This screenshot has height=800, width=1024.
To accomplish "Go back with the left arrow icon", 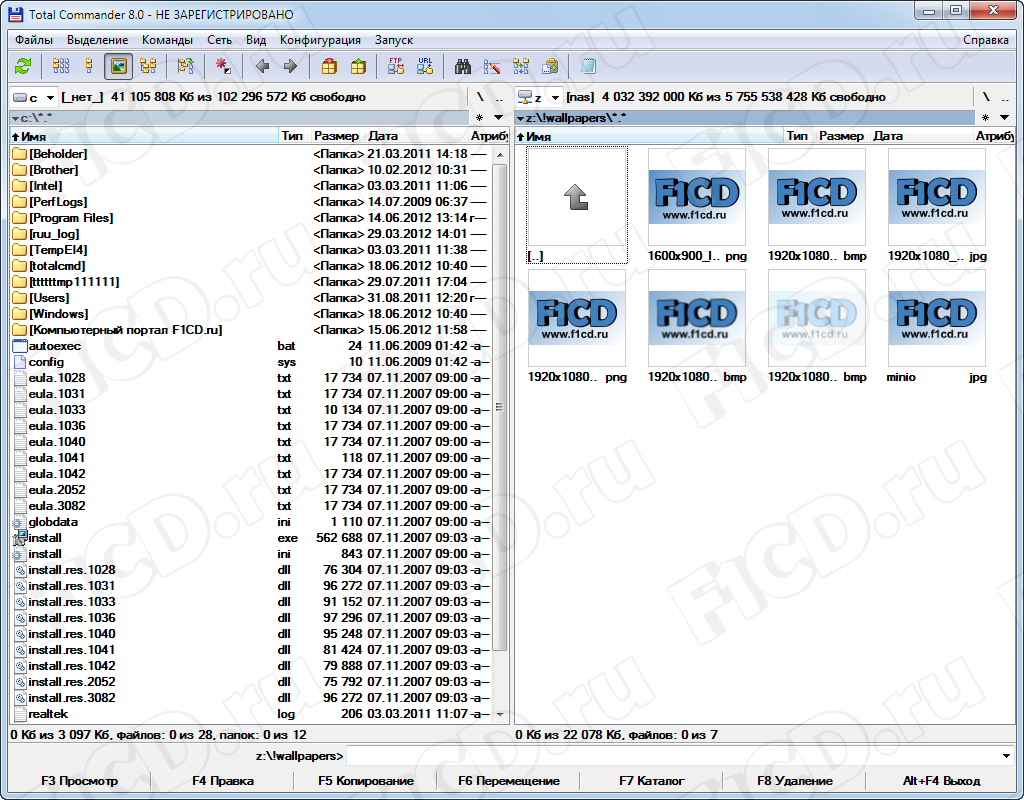I will click(x=263, y=66).
